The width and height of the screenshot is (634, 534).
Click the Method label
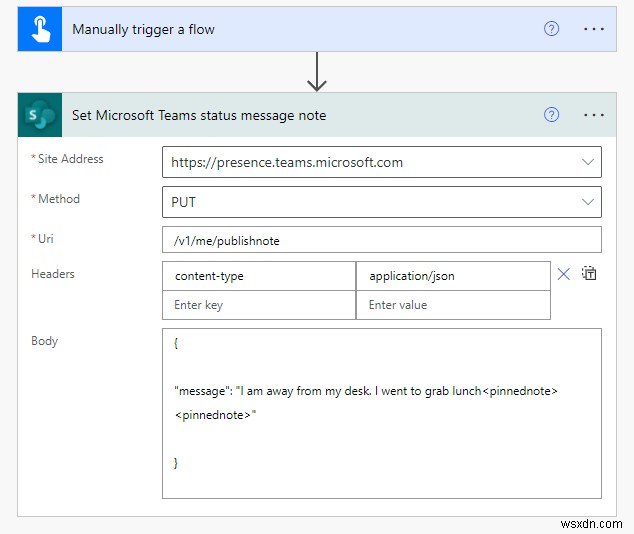click(x=59, y=199)
